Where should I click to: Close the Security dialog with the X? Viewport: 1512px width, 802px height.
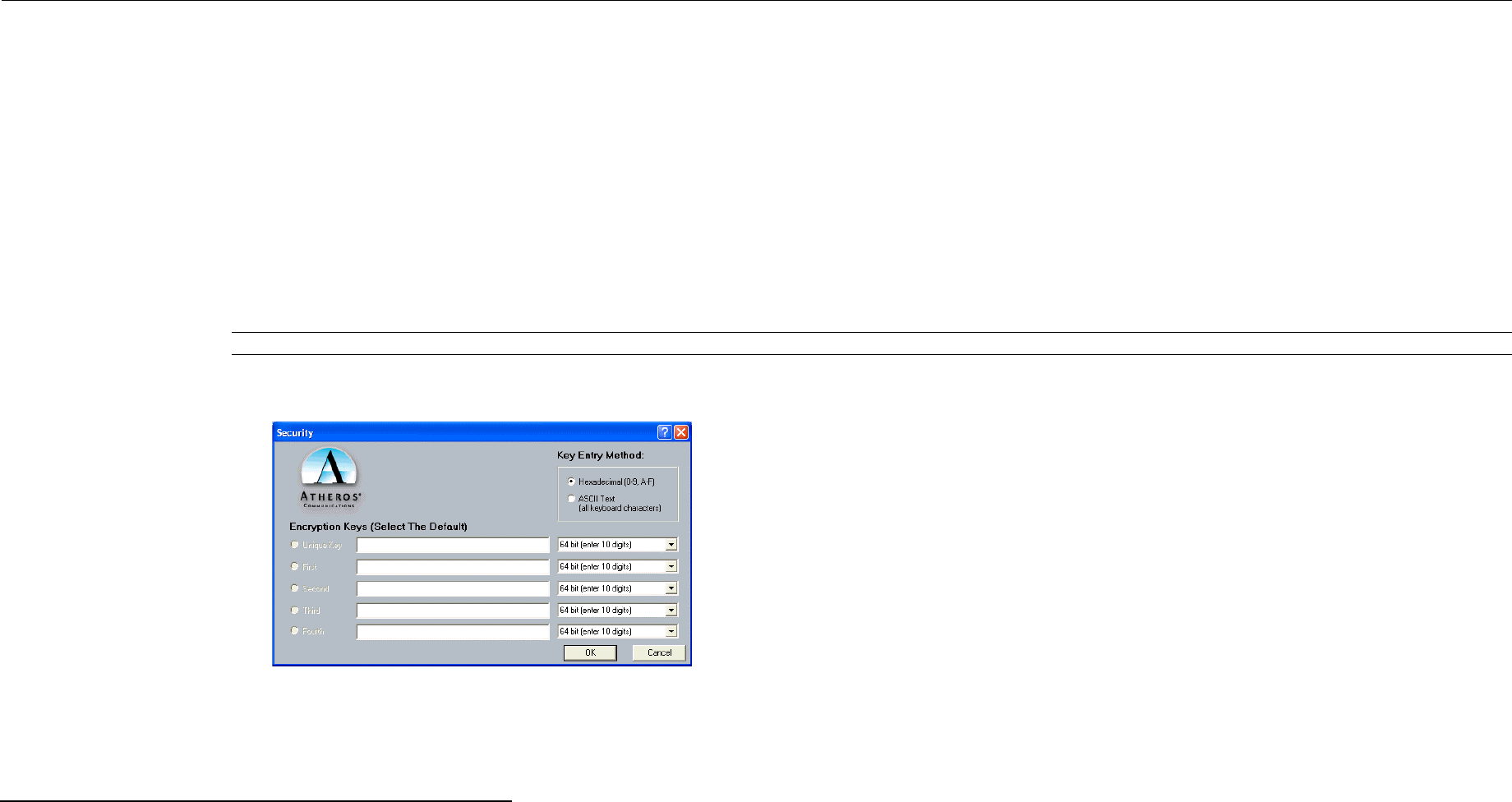click(x=681, y=432)
